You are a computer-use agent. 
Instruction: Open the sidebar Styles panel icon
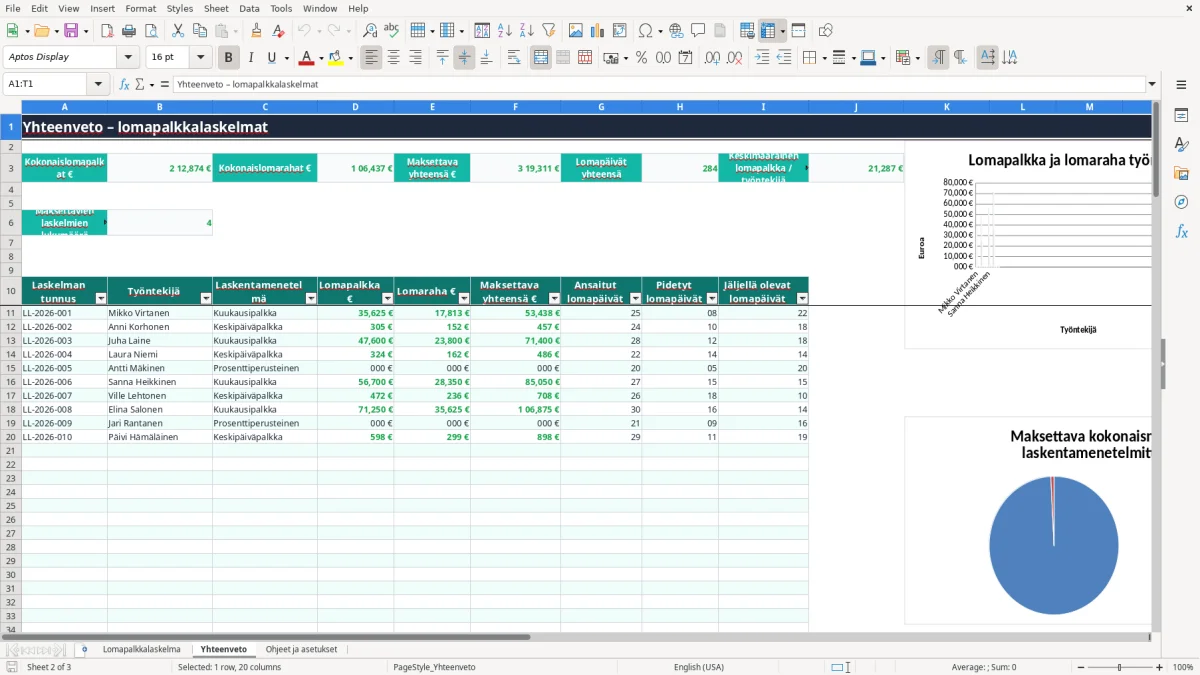1181,144
